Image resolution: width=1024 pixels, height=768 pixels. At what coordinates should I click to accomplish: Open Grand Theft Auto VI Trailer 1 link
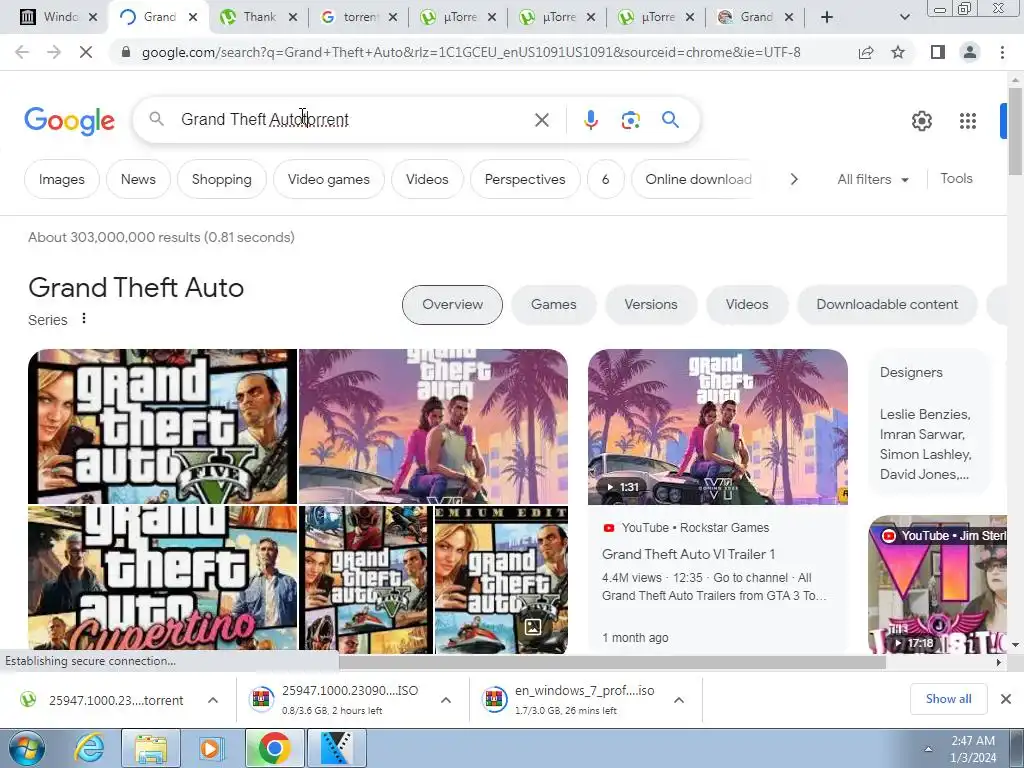point(688,554)
